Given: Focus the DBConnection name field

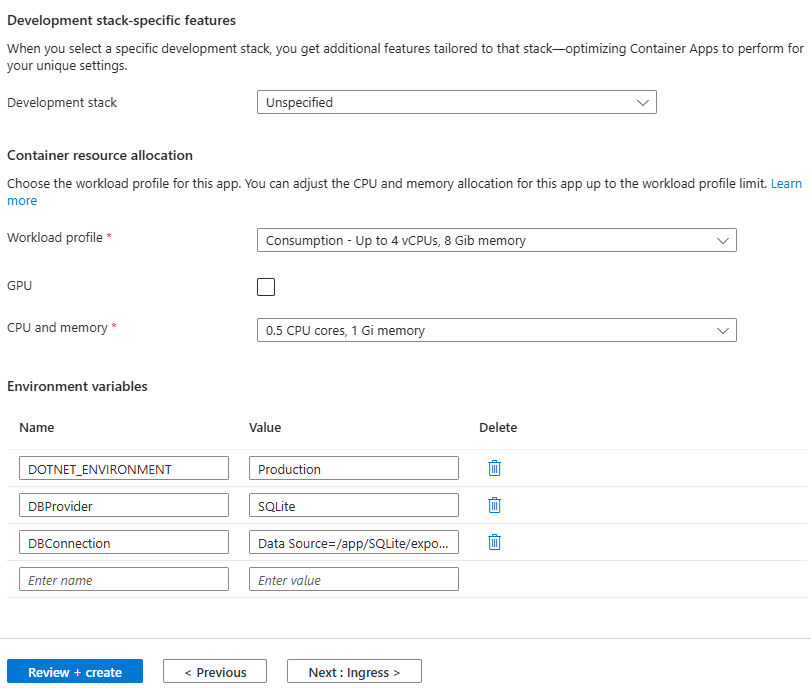Looking at the screenshot, I should pyautogui.click(x=124, y=542).
